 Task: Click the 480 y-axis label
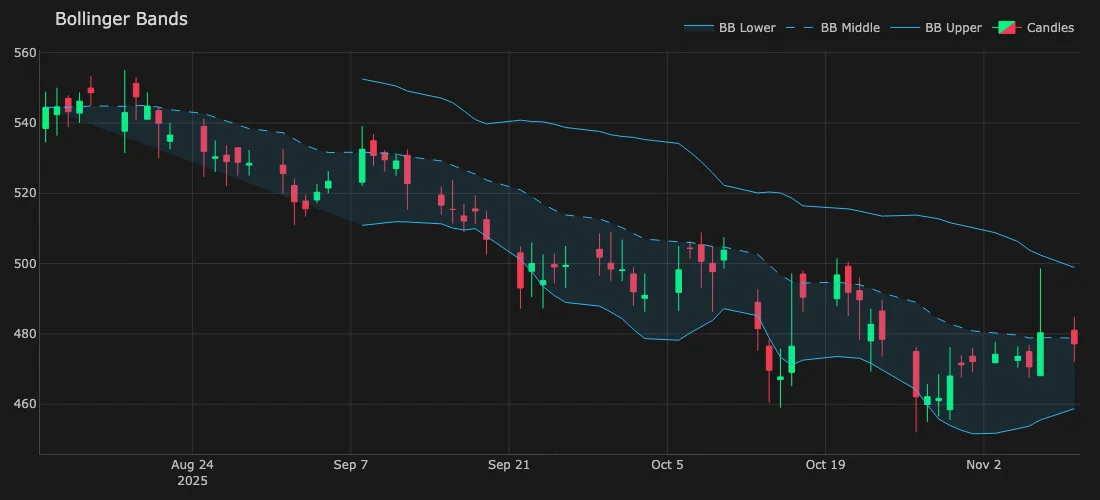[x=25, y=334]
